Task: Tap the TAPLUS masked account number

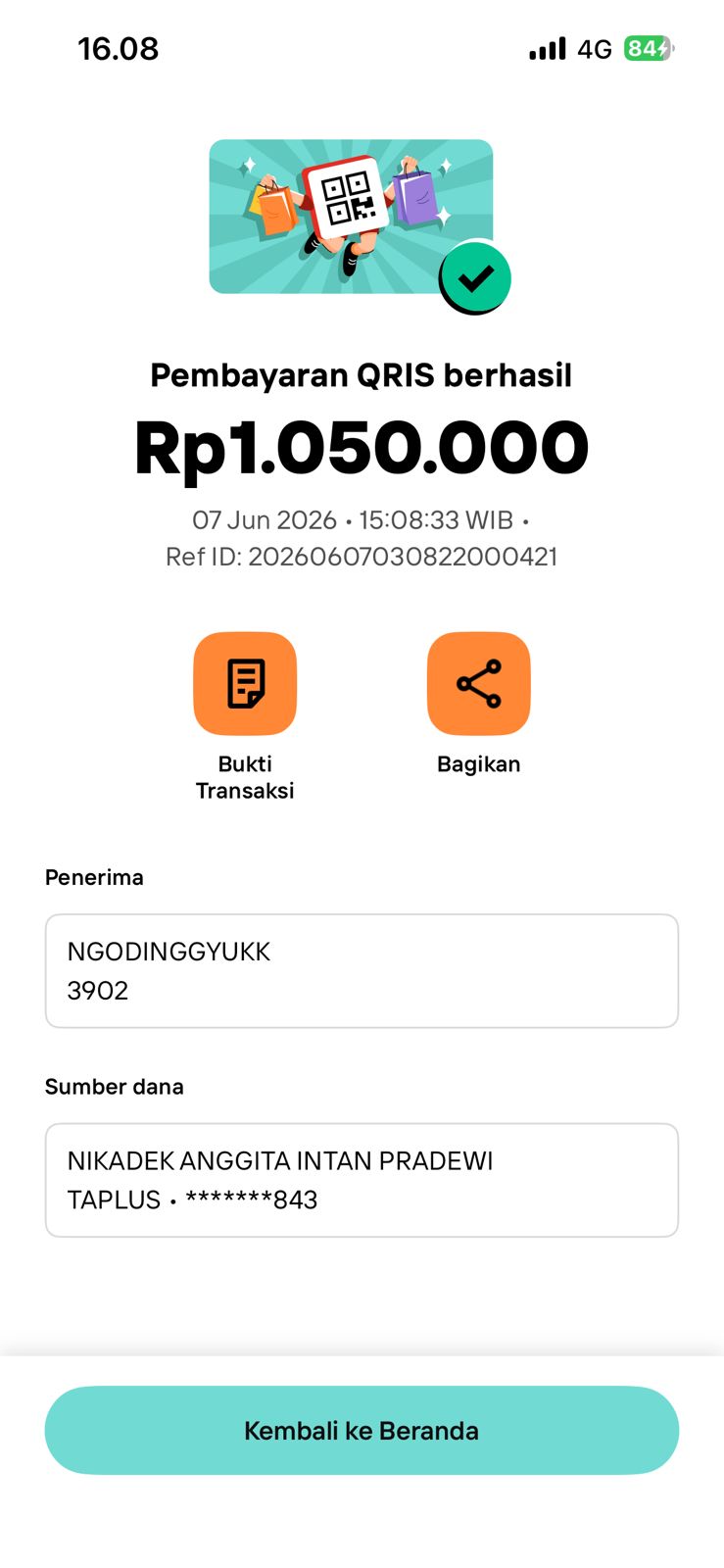Action: click(193, 1200)
